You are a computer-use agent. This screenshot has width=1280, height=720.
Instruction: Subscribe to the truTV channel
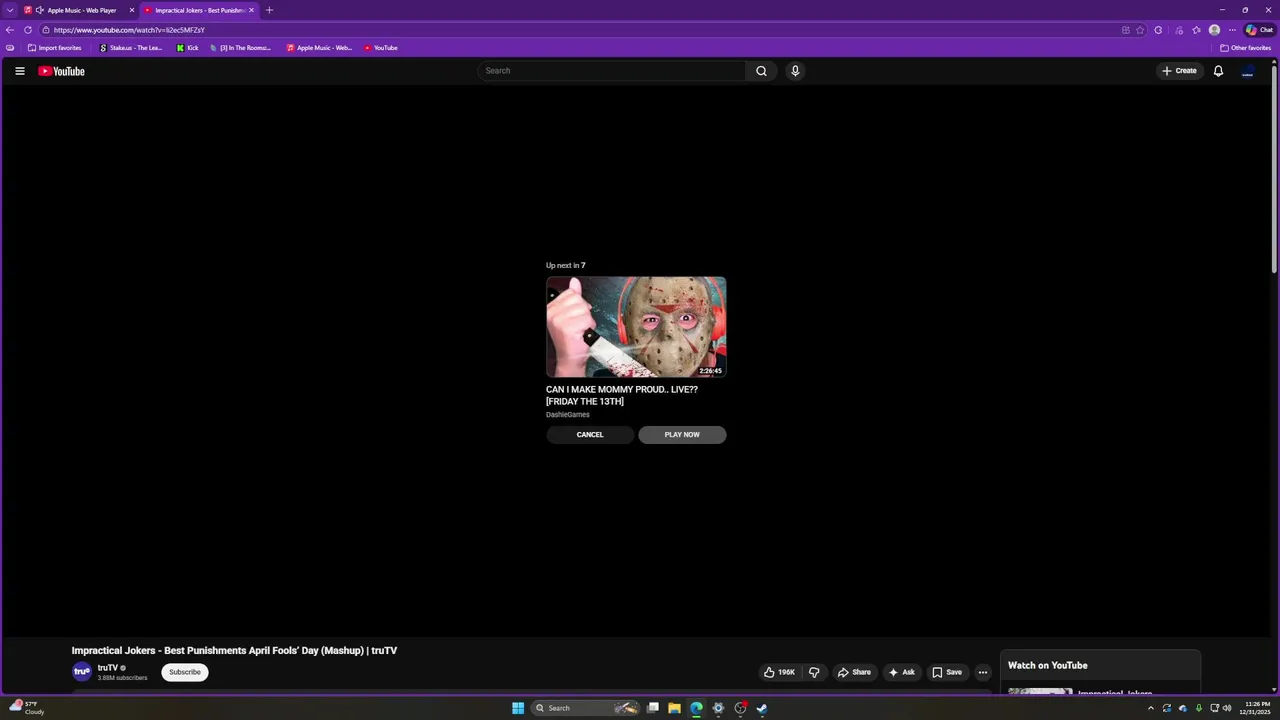coord(185,672)
